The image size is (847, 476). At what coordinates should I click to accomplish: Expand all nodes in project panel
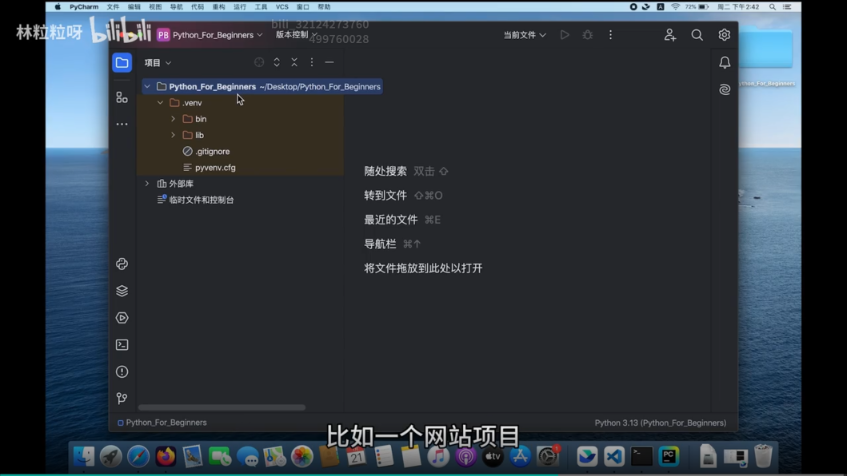tap(277, 62)
